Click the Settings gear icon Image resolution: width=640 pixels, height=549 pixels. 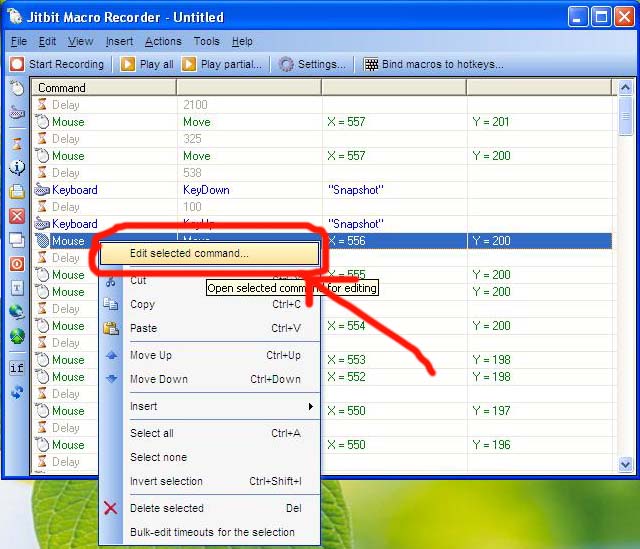click(x=286, y=64)
